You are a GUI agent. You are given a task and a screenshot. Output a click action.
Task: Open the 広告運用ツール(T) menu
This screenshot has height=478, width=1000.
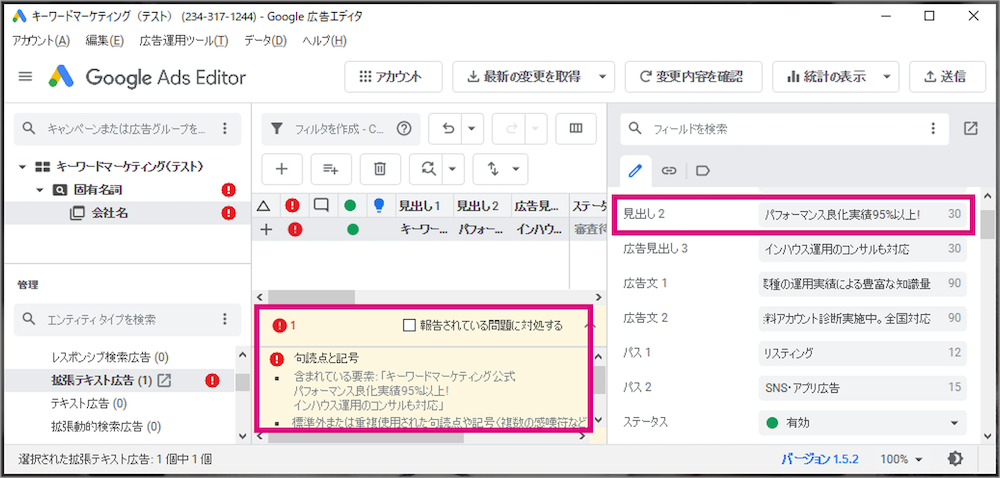(x=184, y=41)
